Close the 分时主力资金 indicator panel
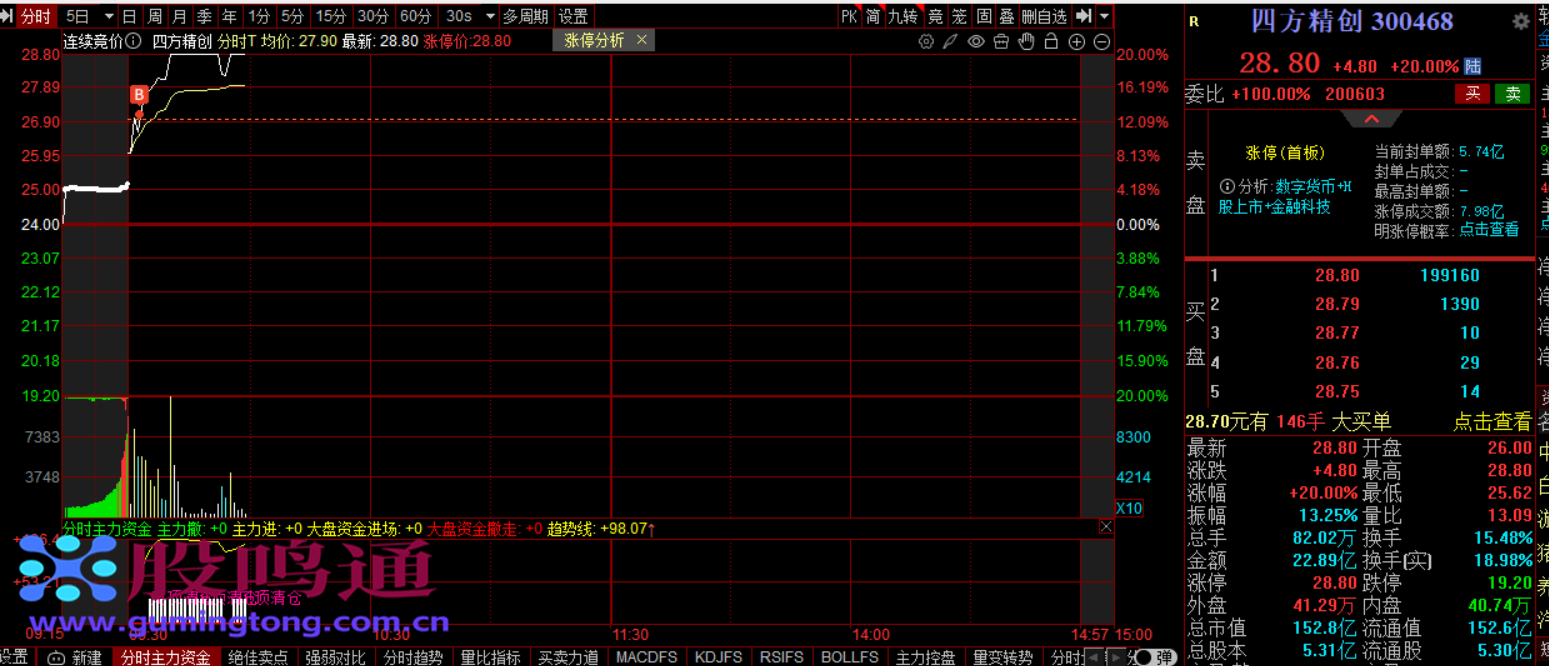 [x=1106, y=527]
